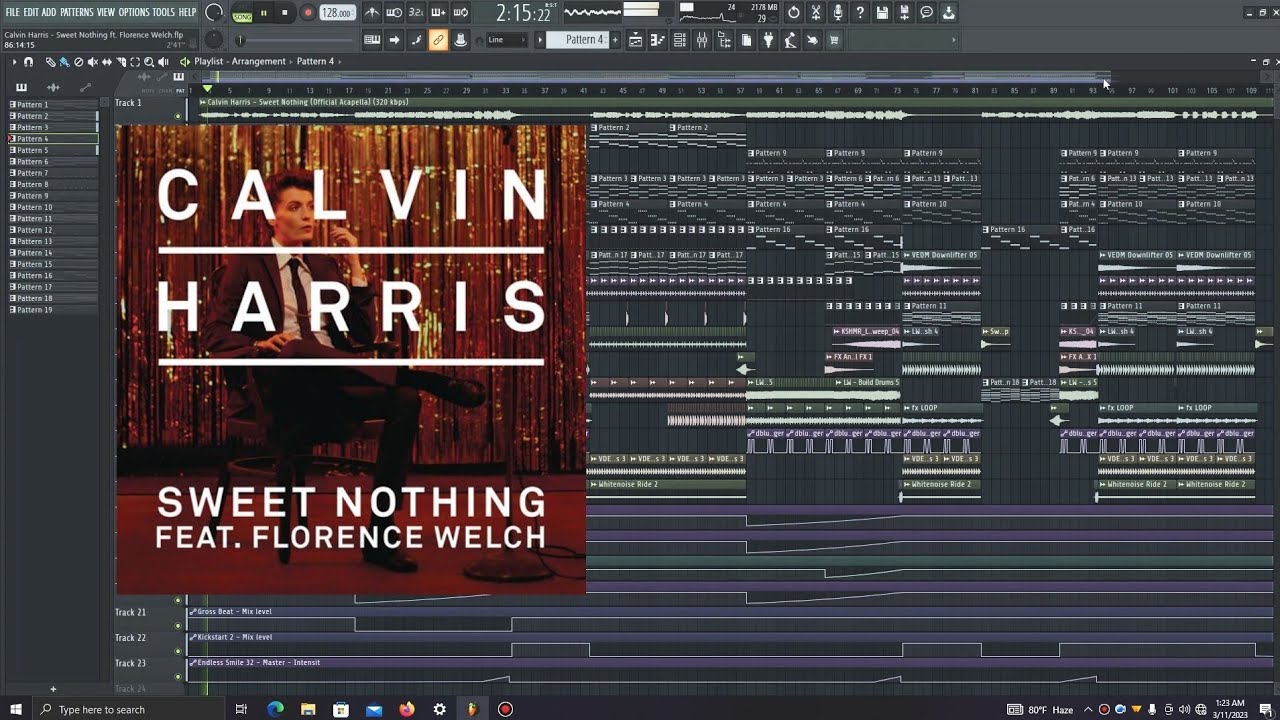Open the project picker copy icon
This screenshot has height=720, width=1280.
pyautogui.click(x=746, y=40)
